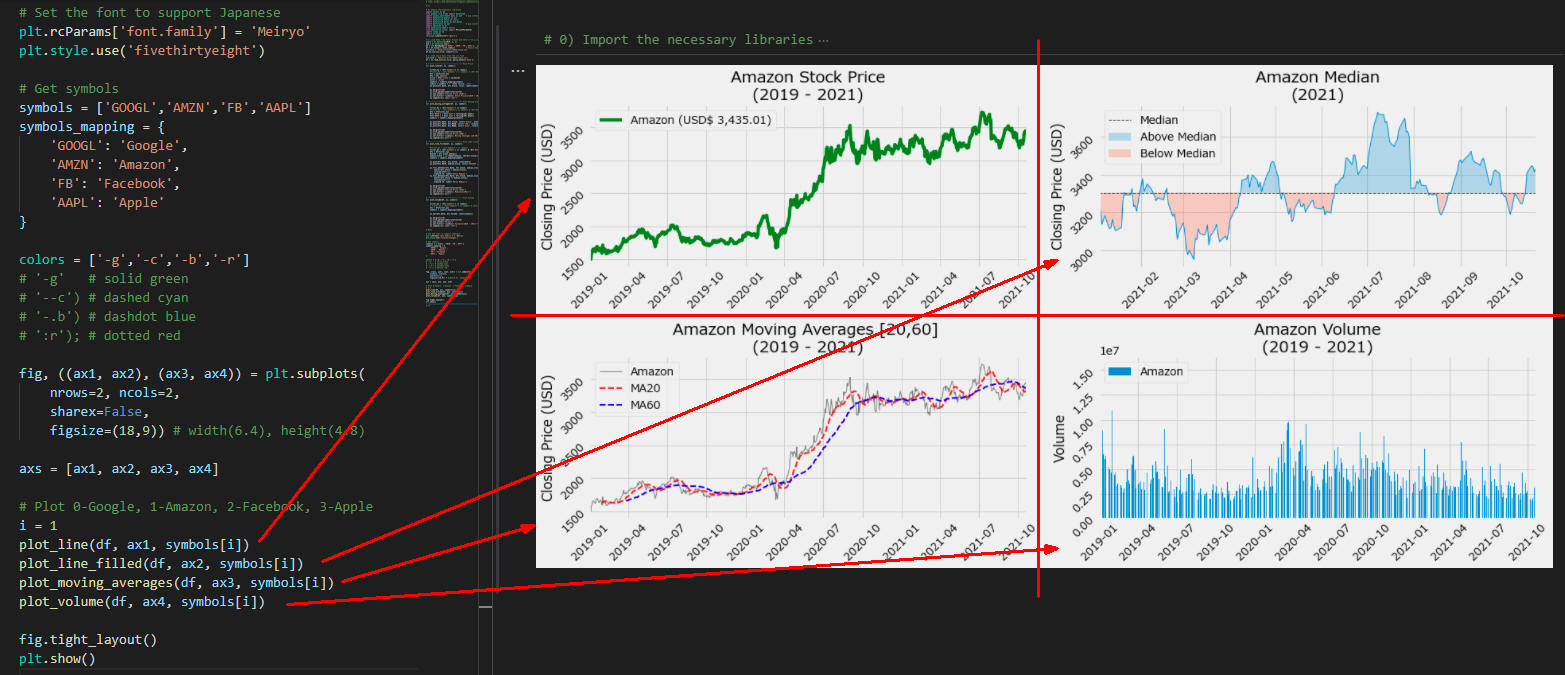
Task: Click the 'AAPL': 'Apple' dictionary entry
Action: (106, 202)
